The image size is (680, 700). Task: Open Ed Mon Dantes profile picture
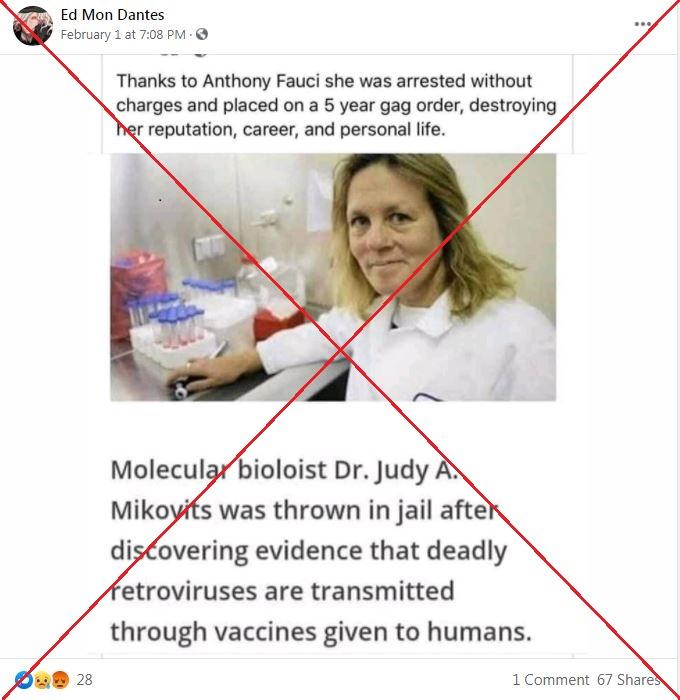33,25
